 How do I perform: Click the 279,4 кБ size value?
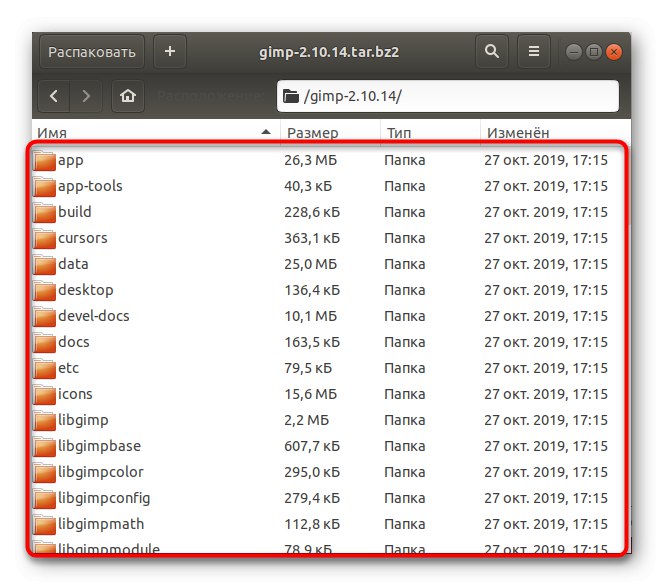click(312, 498)
